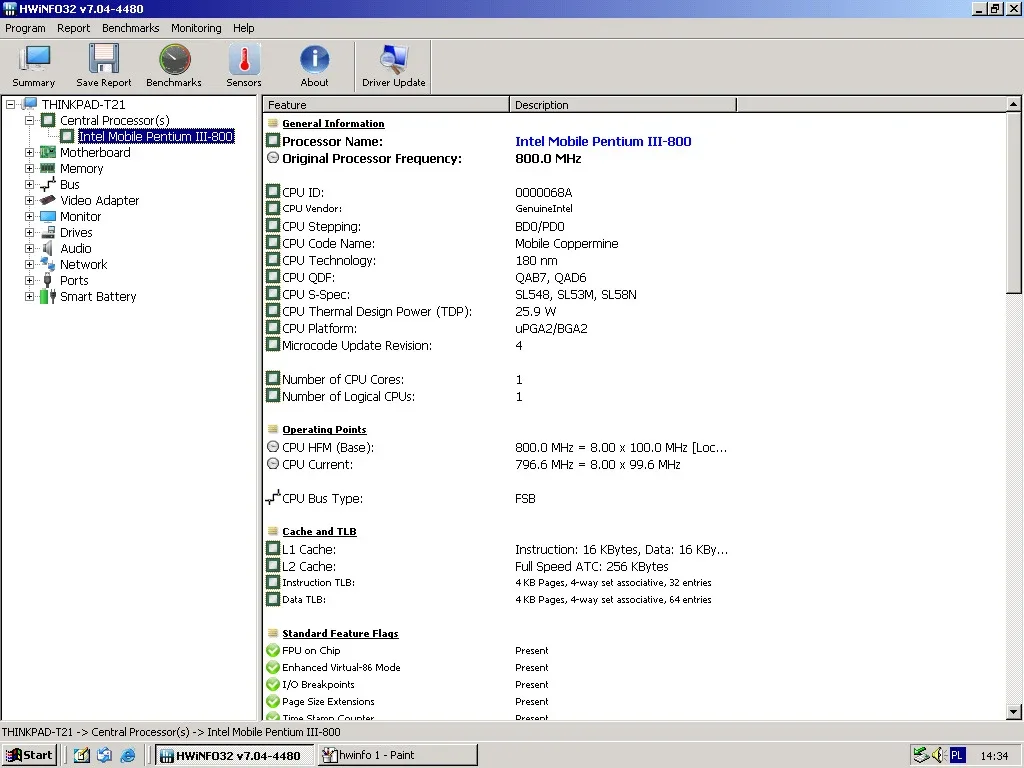Expand the Drives tree node
The image size is (1024, 768).
[x=29, y=232]
